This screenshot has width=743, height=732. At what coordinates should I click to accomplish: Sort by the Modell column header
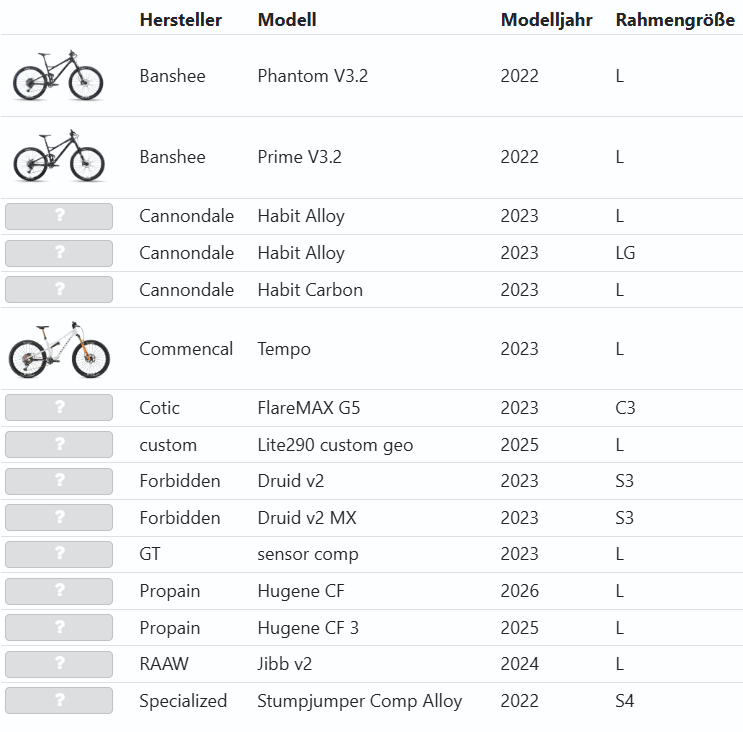tap(287, 20)
